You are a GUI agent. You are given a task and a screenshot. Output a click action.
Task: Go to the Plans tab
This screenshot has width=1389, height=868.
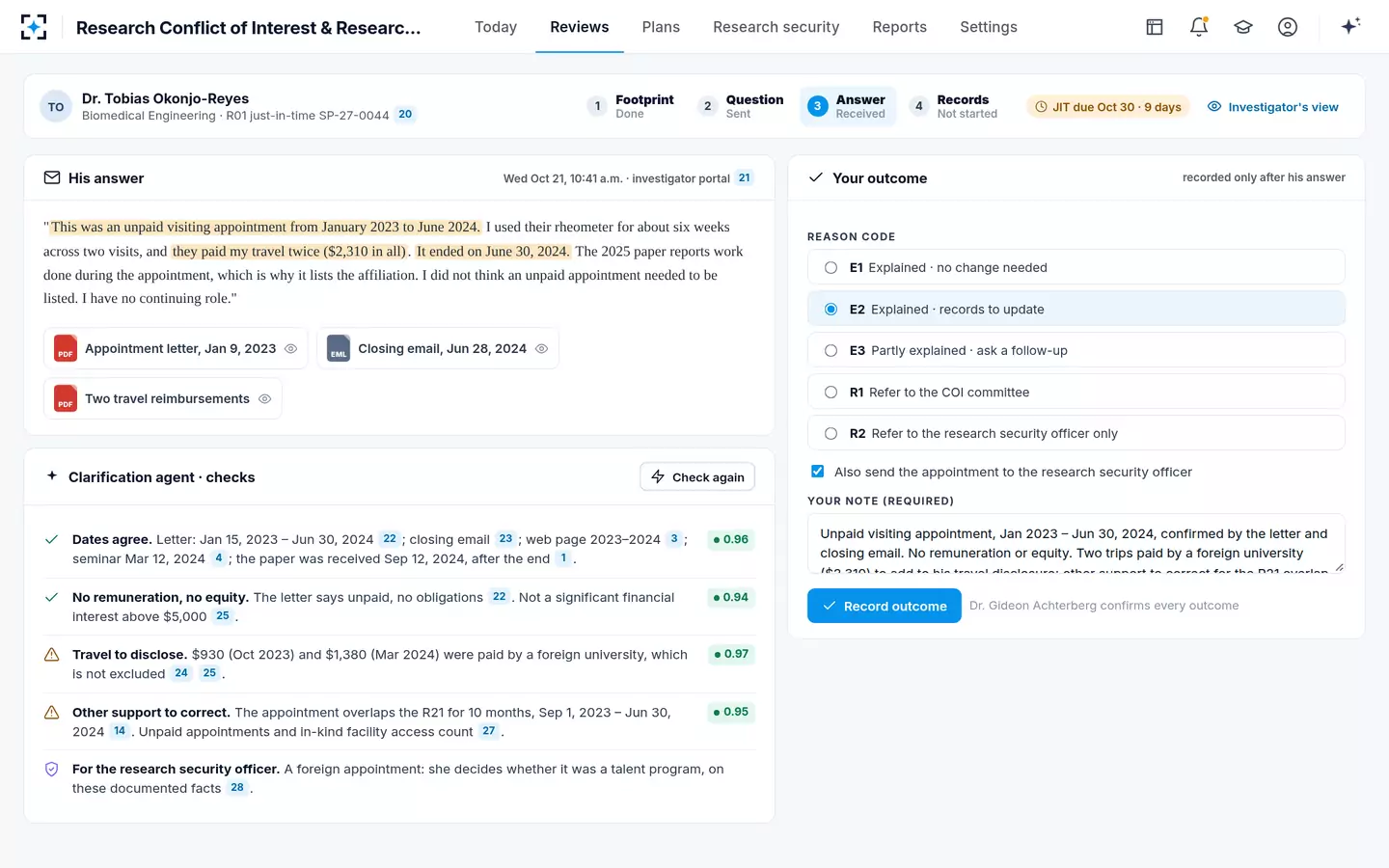[661, 27]
